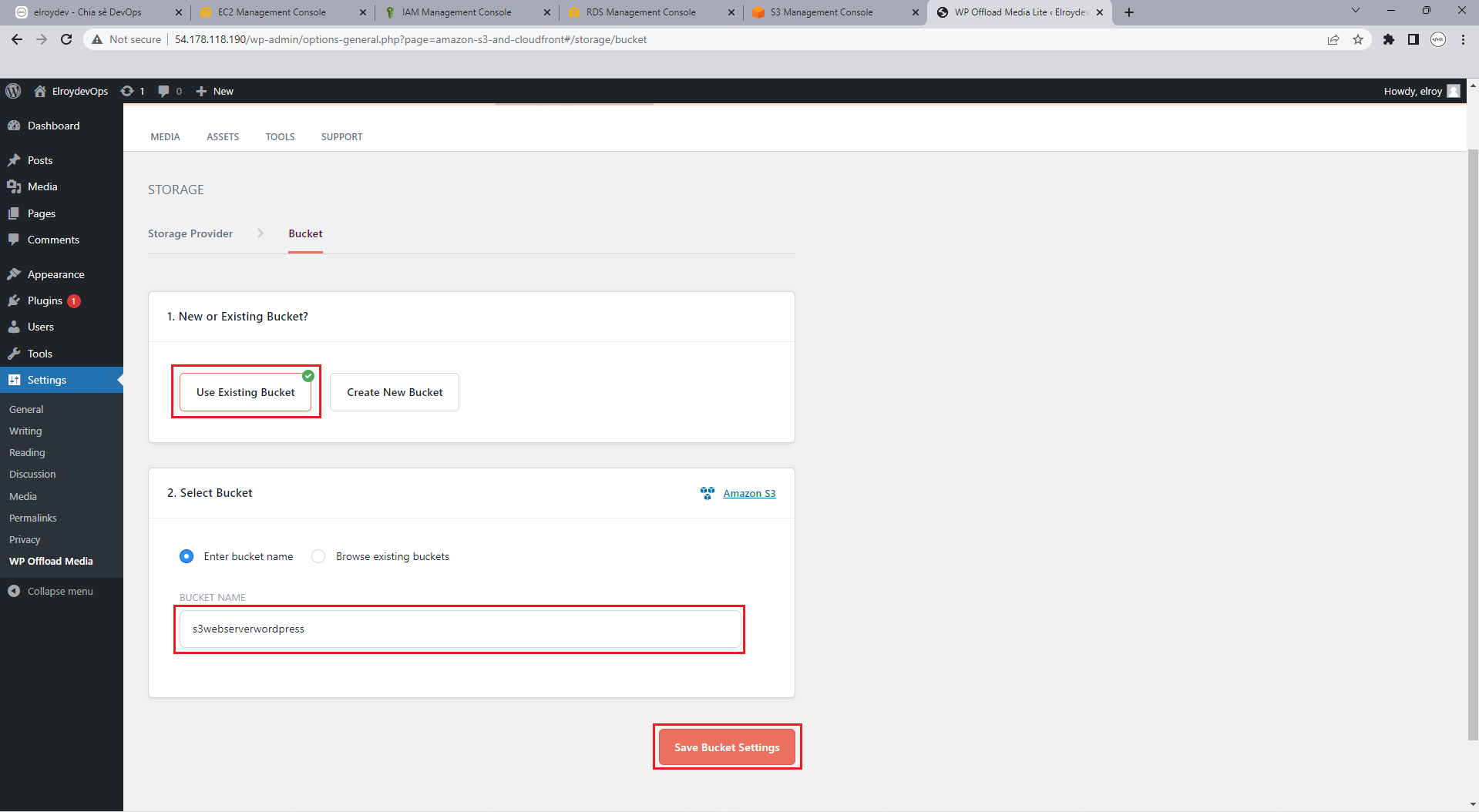Click the Settings sliders icon

pyautogui.click(x=14, y=380)
